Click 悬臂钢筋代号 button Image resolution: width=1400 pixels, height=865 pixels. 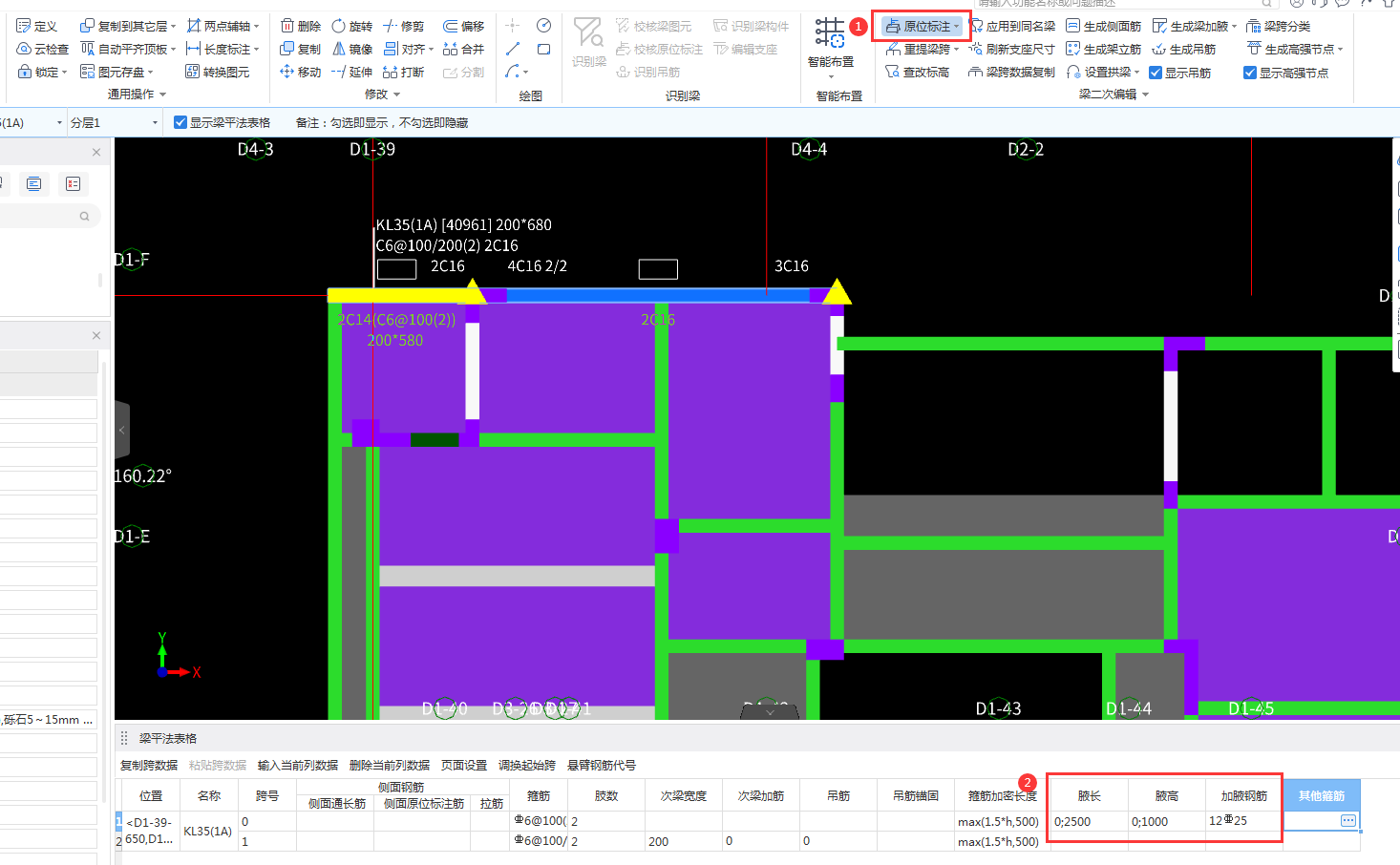tap(602, 765)
